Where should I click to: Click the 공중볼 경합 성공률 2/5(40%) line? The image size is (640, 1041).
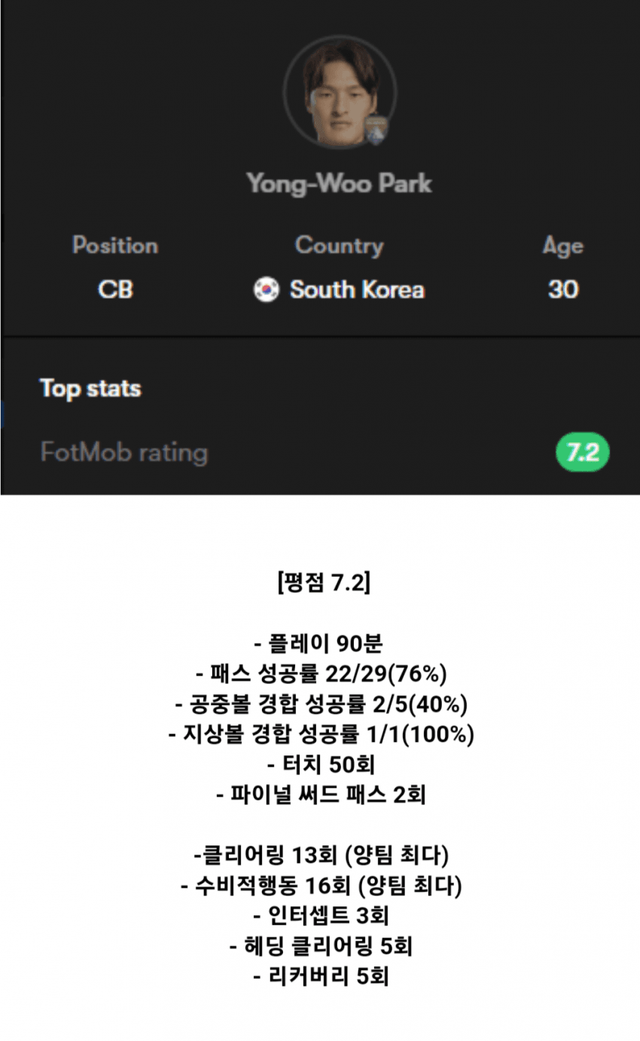click(321, 704)
